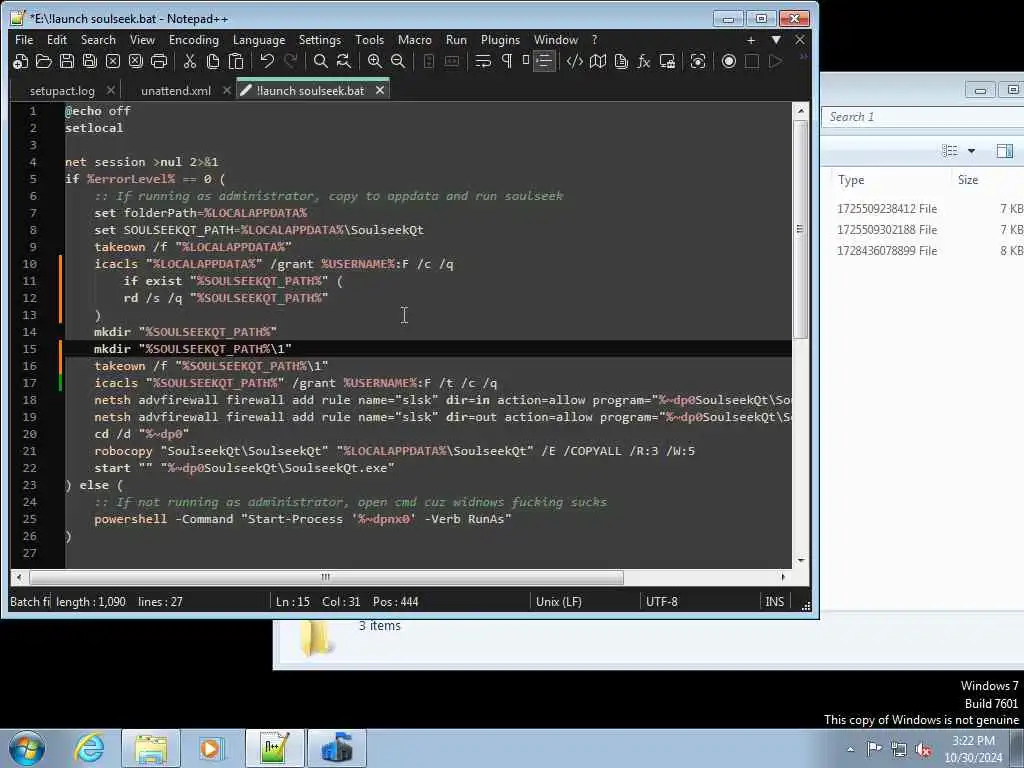Launch Internet Explorer from taskbar
Image resolution: width=1024 pixels, height=768 pixels.
coord(89,748)
